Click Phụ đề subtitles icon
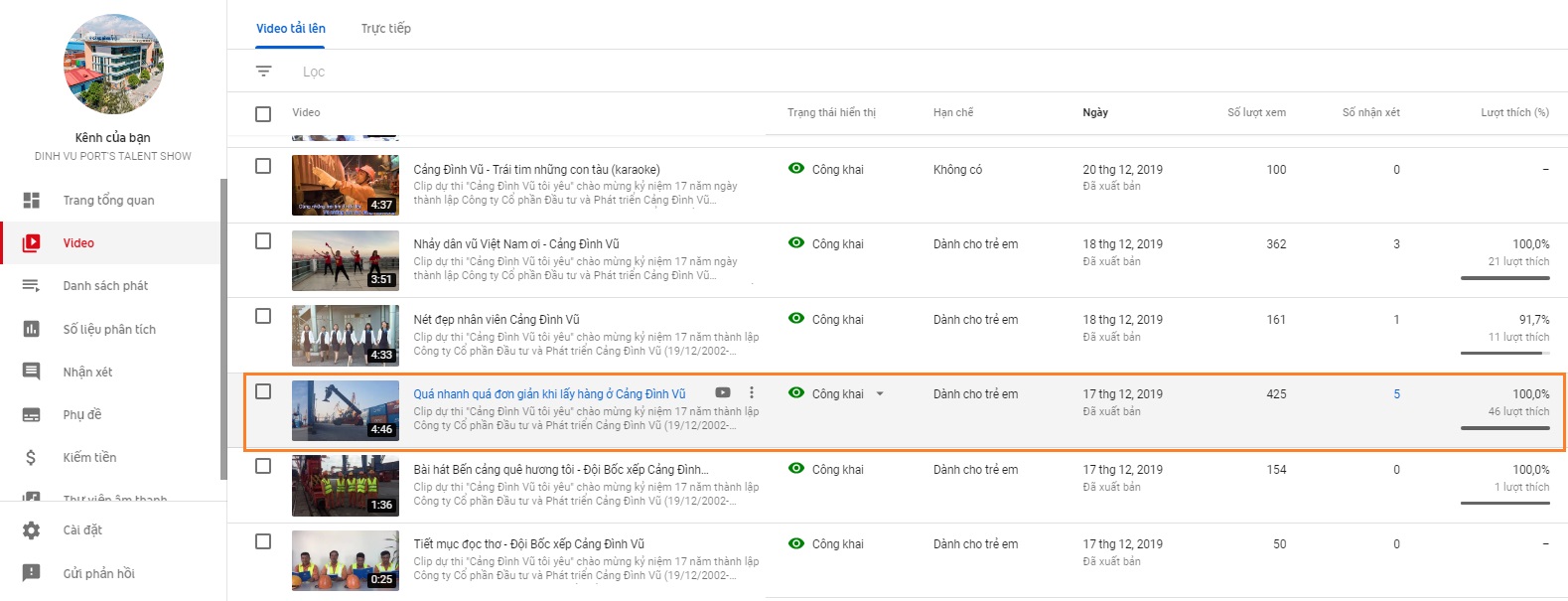 (x=32, y=414)
